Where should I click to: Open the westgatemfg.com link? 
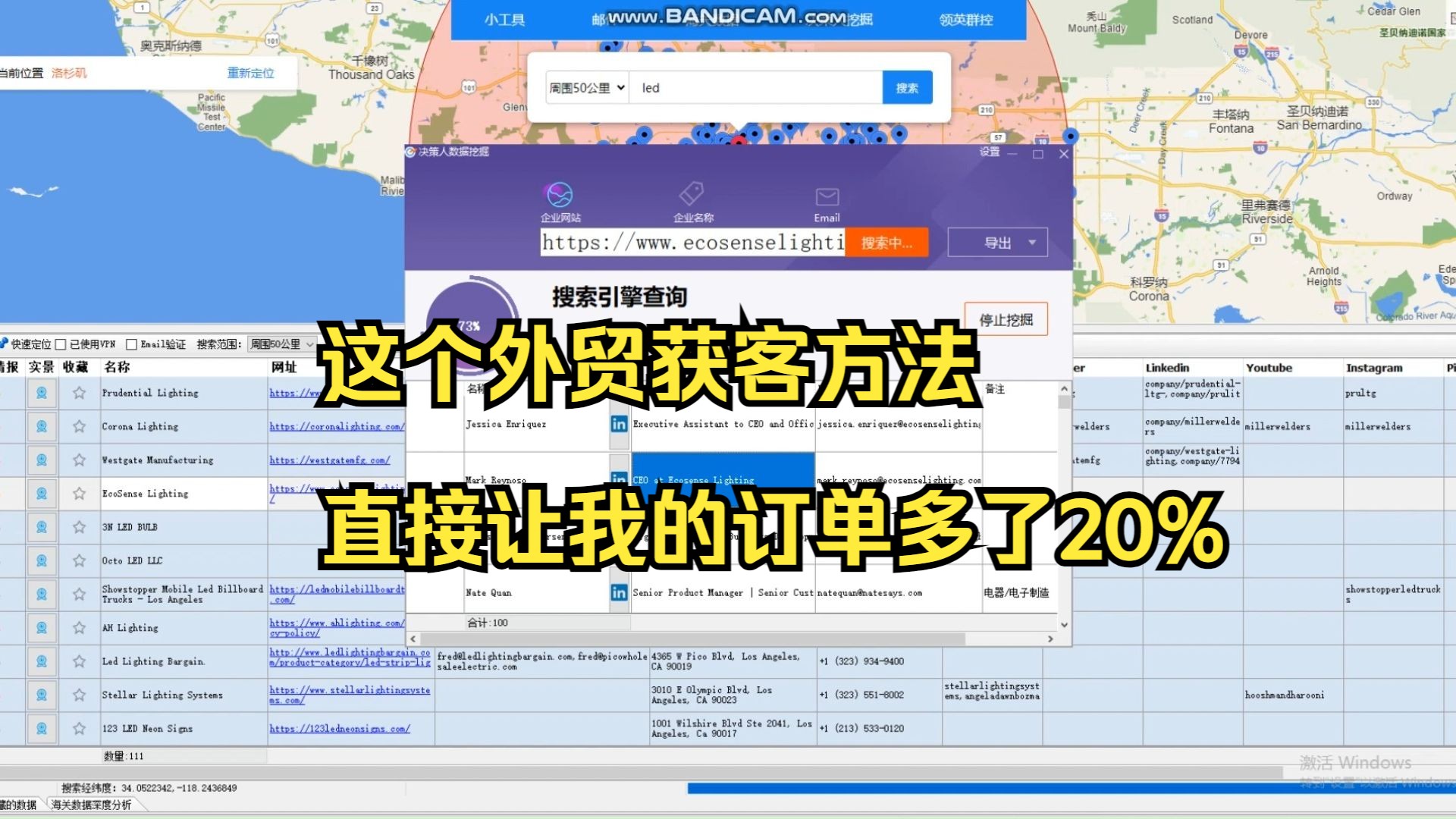pyautogui.click(x=329, y=460)
